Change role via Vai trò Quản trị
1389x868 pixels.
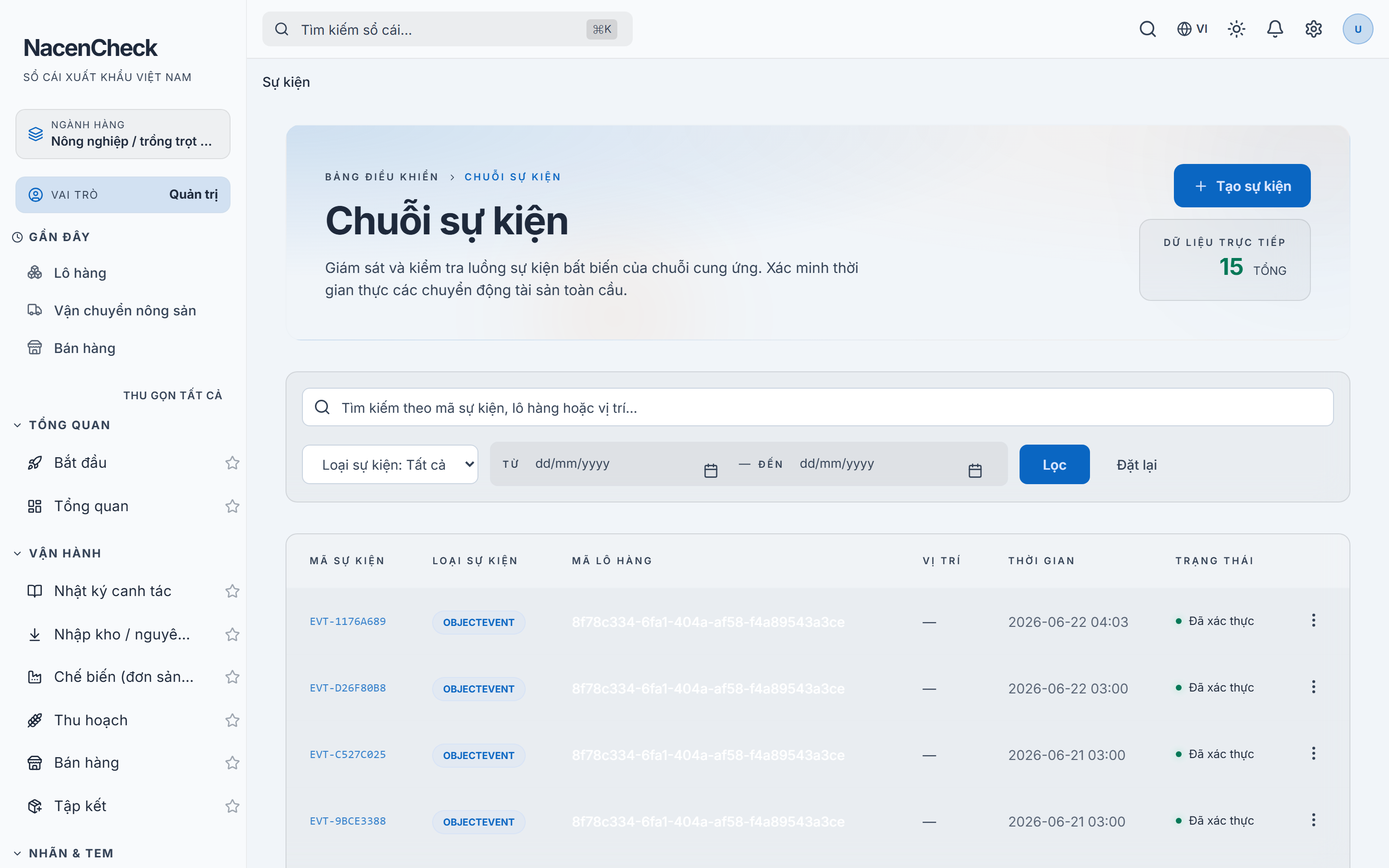[x=123, y=195]
